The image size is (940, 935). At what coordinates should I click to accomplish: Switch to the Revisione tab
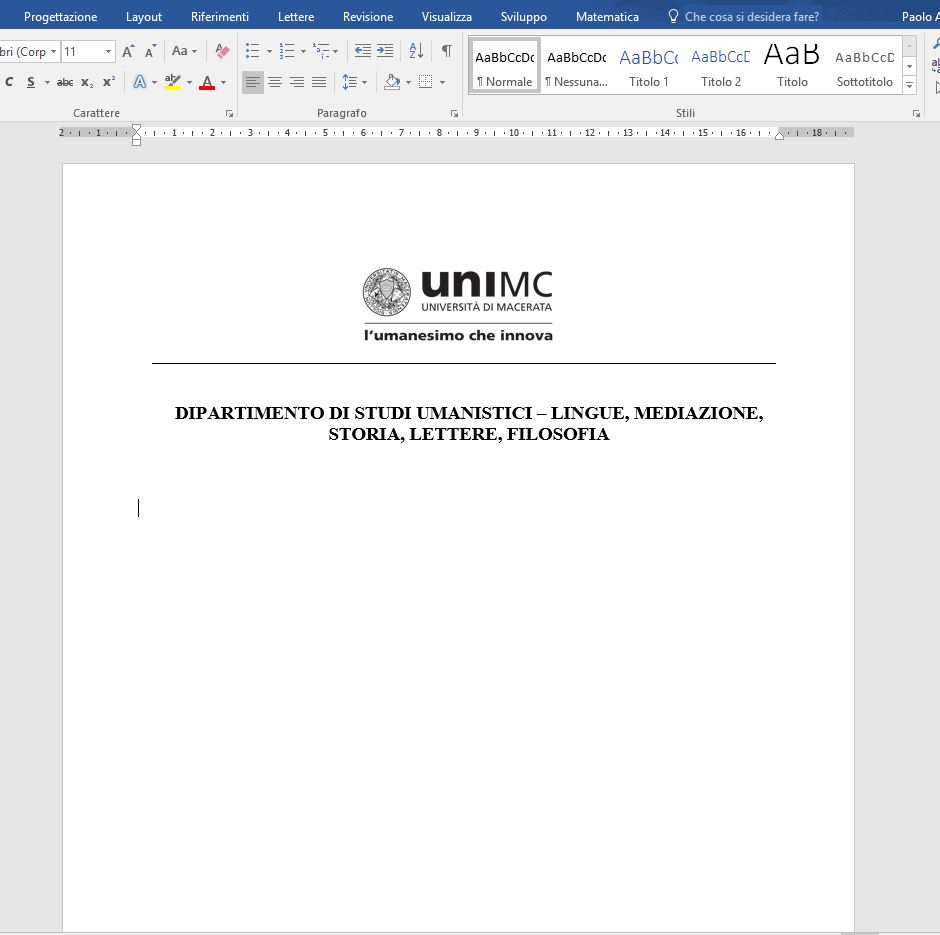tap(368, 17)
